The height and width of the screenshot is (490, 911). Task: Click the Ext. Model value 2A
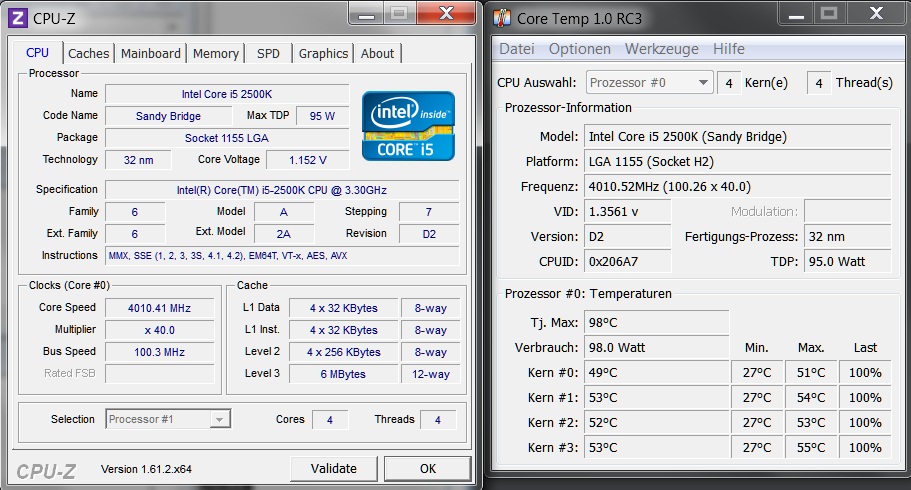284,234
